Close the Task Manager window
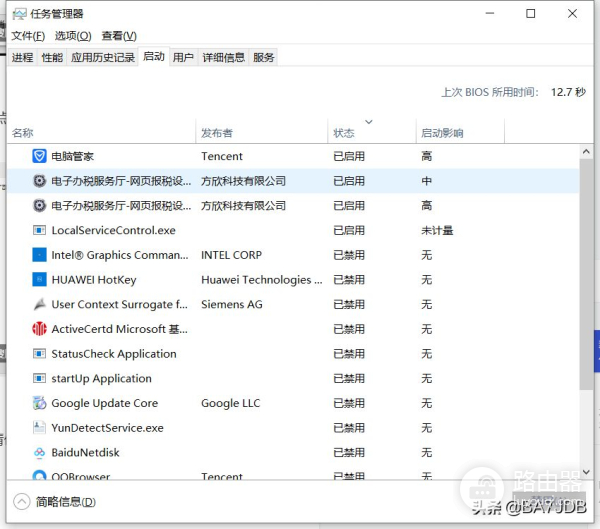Screen dimensions: 600x529 572,13
